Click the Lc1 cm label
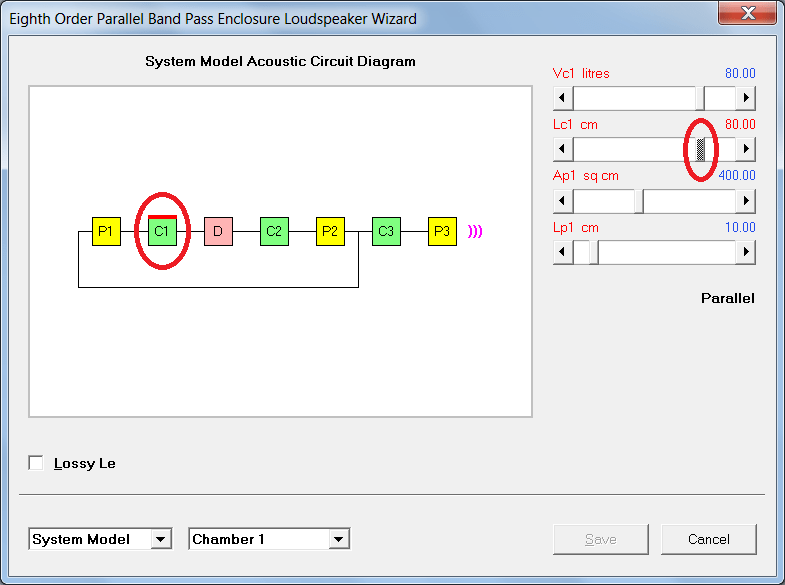The height and width of the screenshot is (585, 785). (x=575, y=125)
